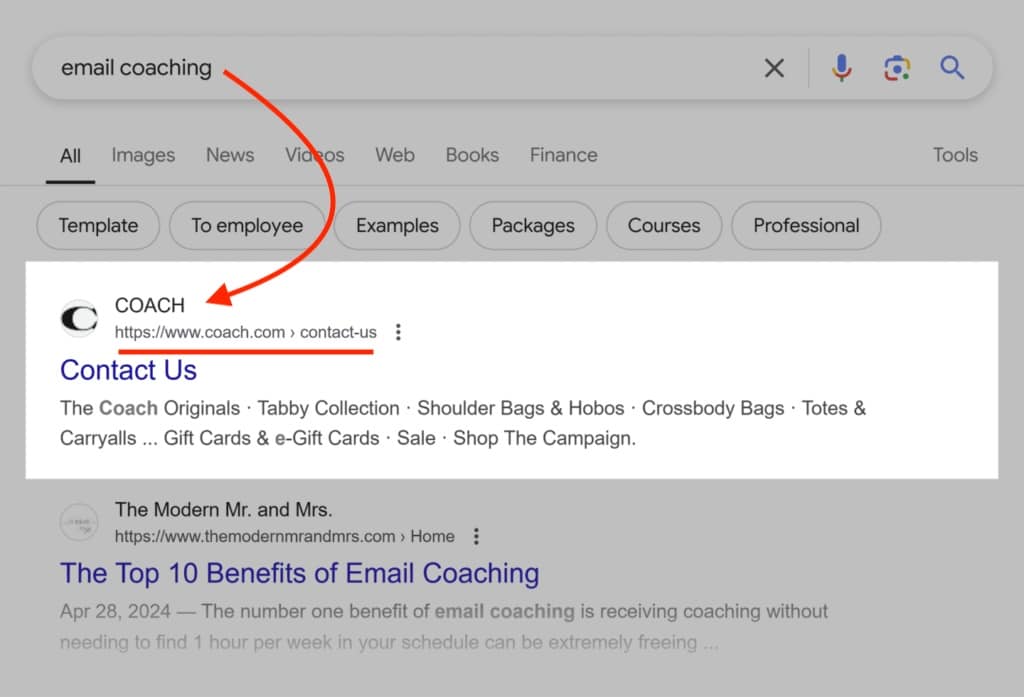Click 'The Modern Mr. and Mrs.' site name
Viewport: 1024px width, 697px height.
click(223, 510)
